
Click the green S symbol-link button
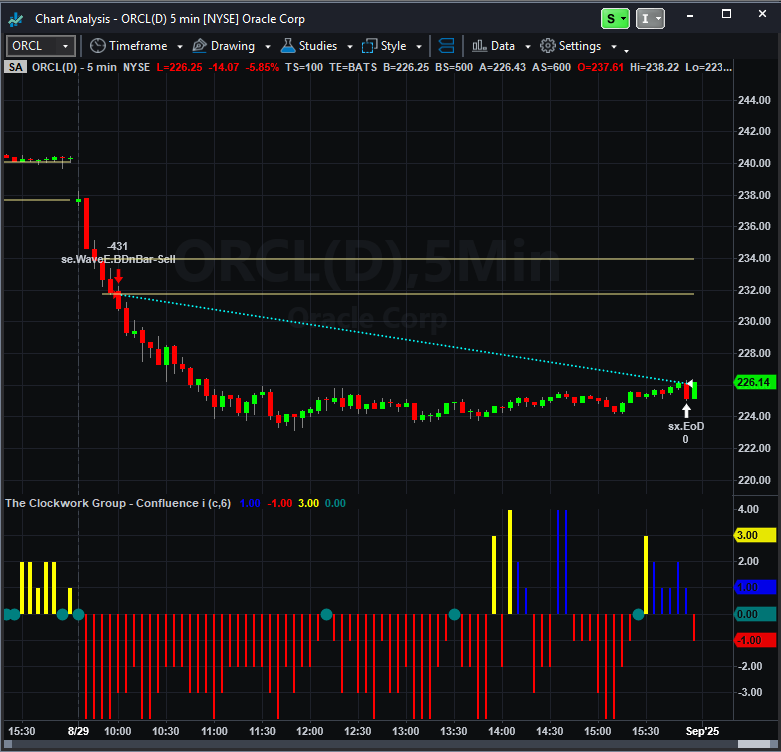point(615,19)
